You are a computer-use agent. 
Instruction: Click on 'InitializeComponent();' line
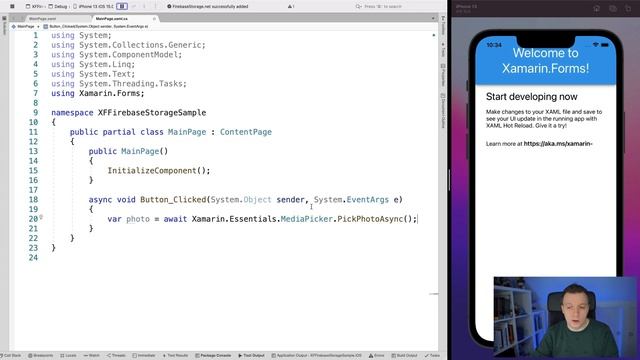[x=159, y=171]
